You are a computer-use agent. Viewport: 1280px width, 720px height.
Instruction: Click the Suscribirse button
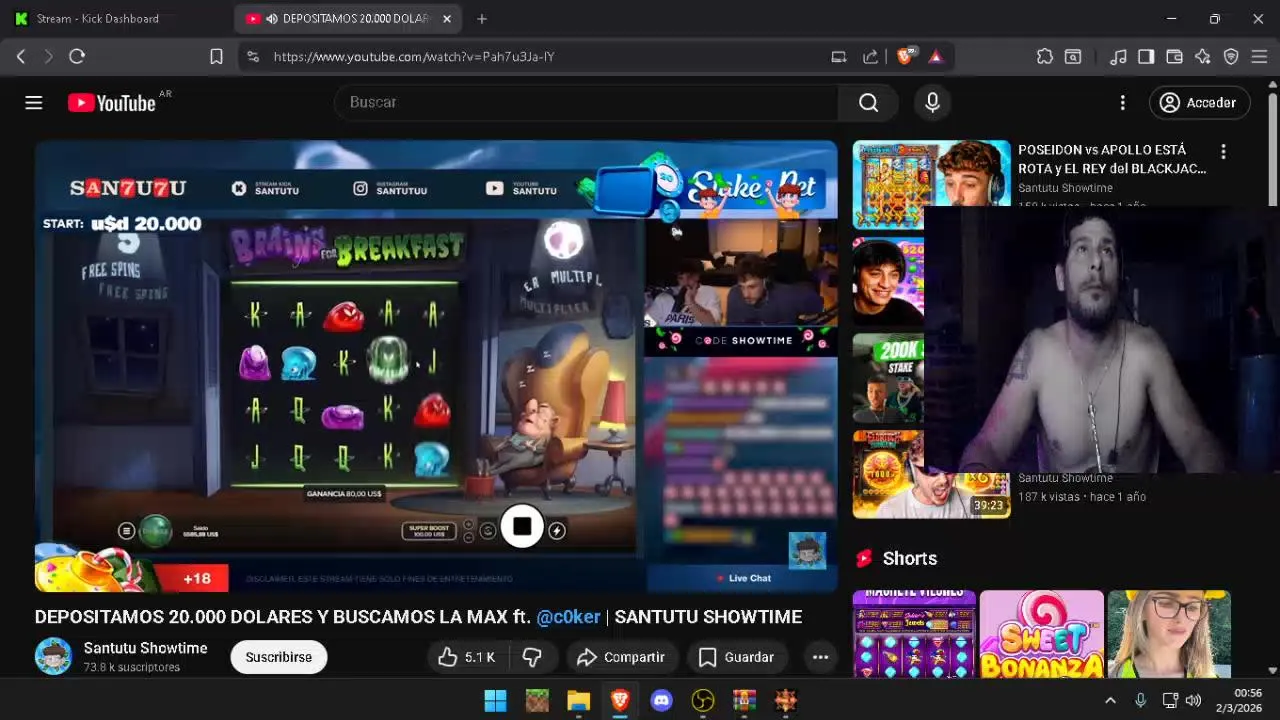pos(279,657)
